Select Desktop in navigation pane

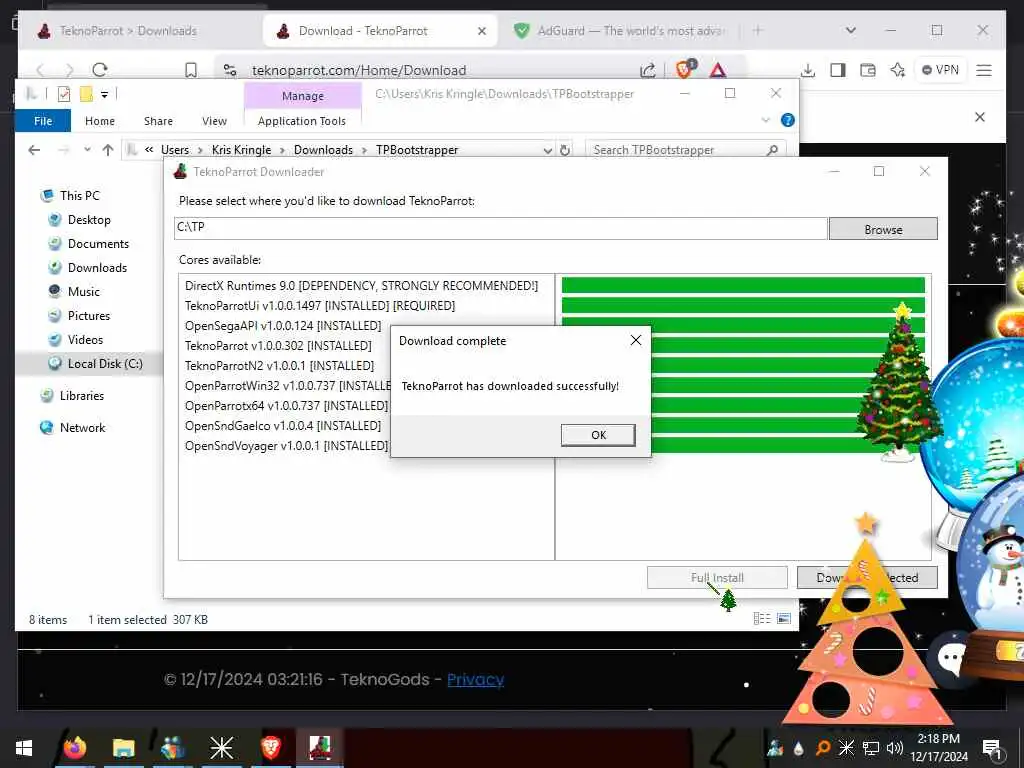pyautogui.click(x=89, y=219)
